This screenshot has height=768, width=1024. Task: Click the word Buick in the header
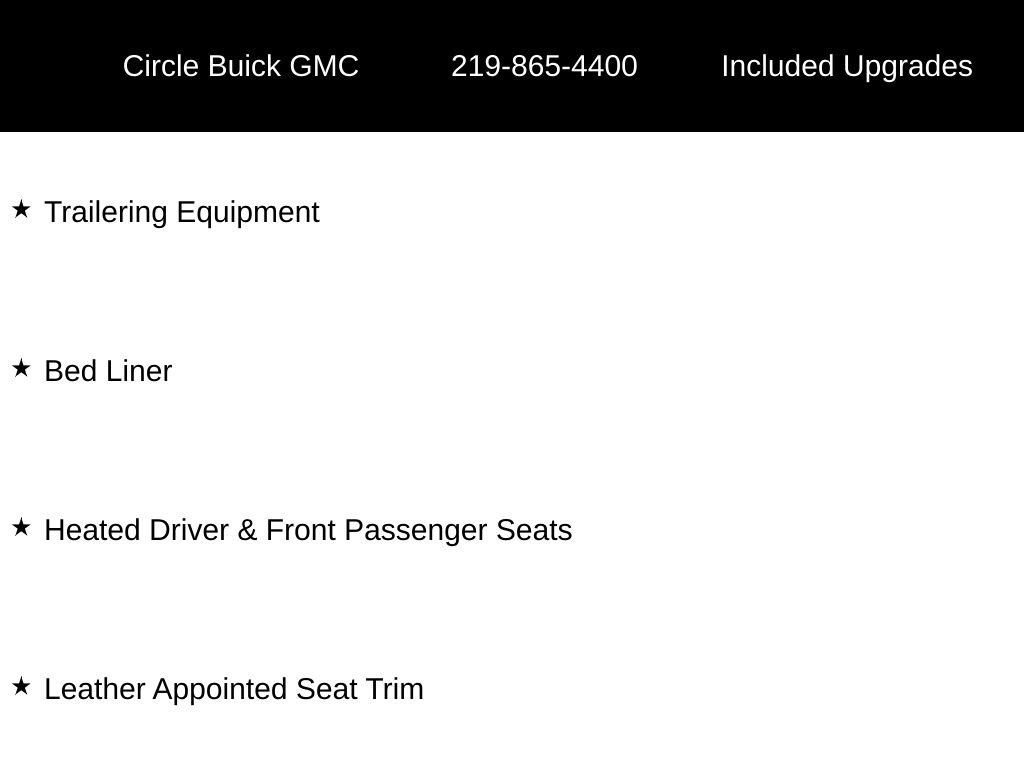[245, 66]
